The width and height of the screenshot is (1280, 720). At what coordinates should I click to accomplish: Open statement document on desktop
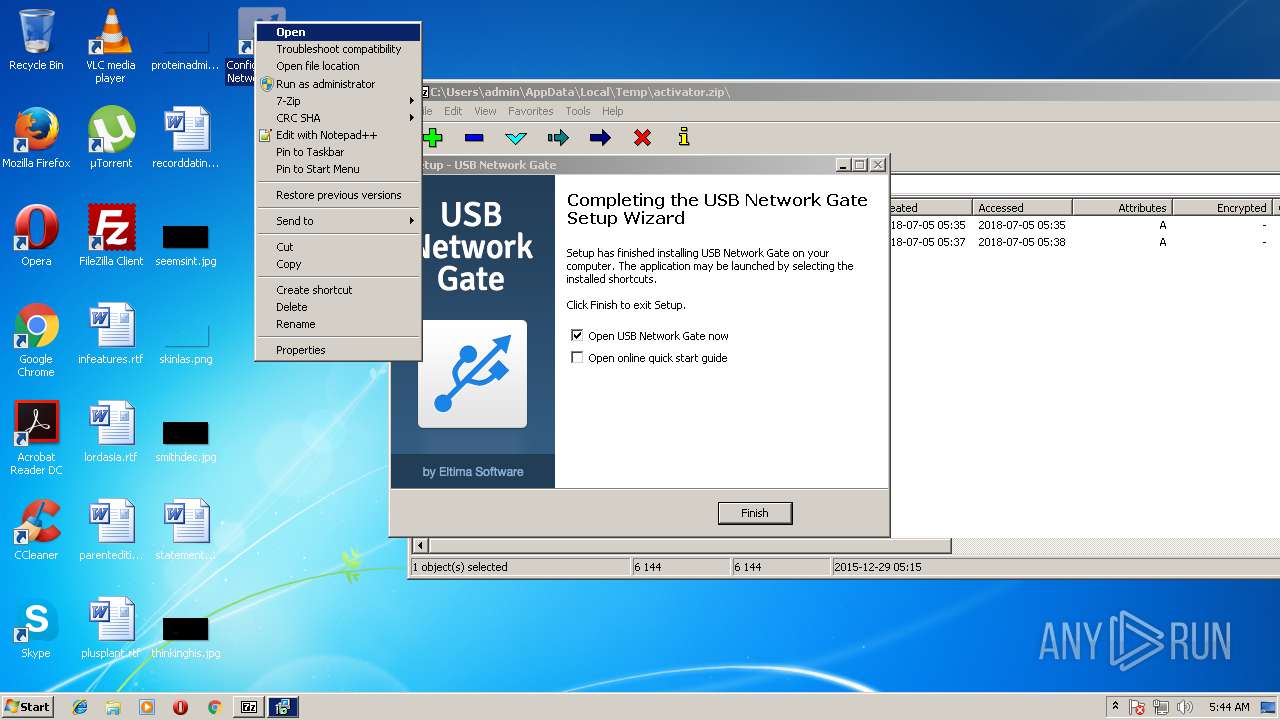(x=185, y=530)
